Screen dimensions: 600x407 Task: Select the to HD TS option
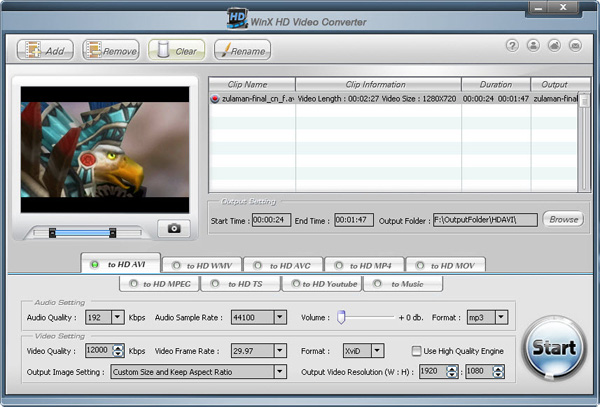[240, 284]
